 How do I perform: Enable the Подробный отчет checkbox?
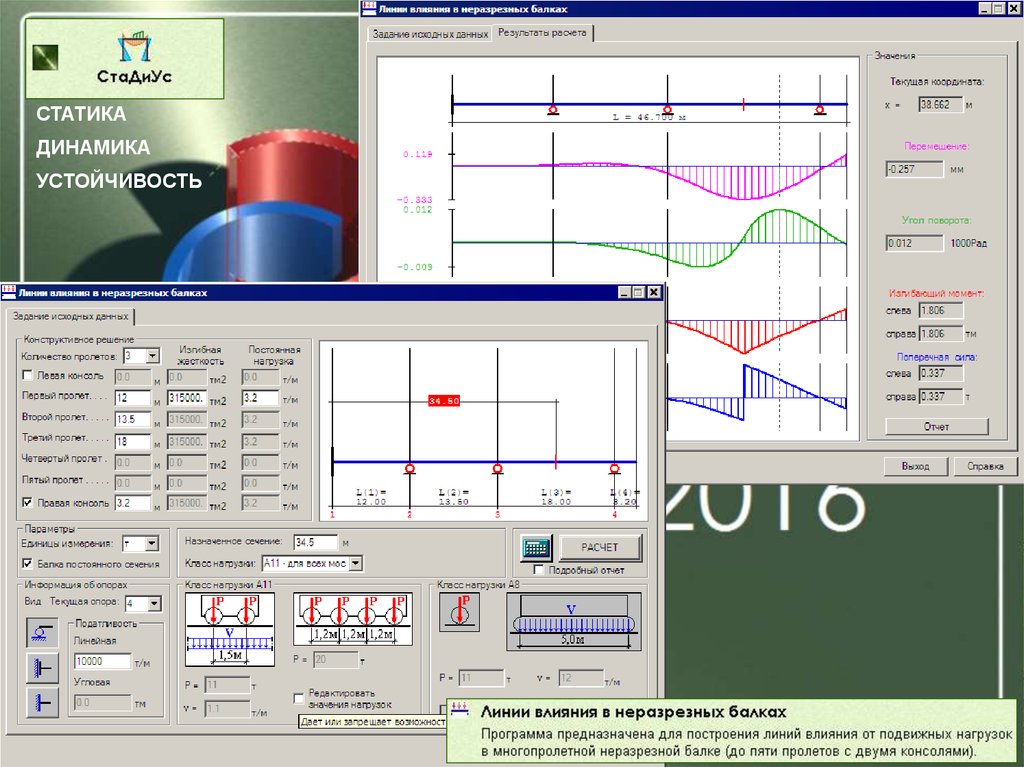click(539, 570)
